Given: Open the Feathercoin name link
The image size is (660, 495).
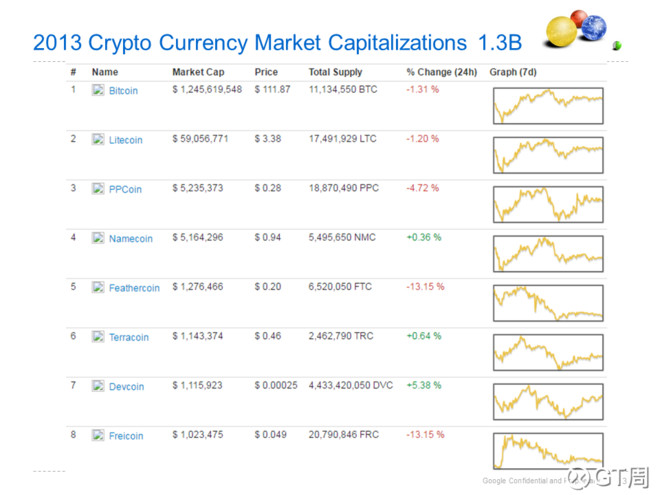Looking at the screenshot, I should tap(134, 288).
